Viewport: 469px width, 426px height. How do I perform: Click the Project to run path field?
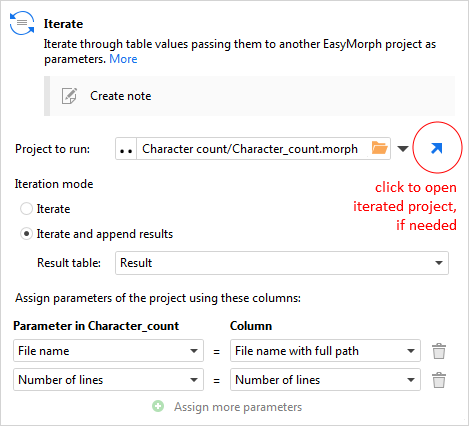click(253, 149)
